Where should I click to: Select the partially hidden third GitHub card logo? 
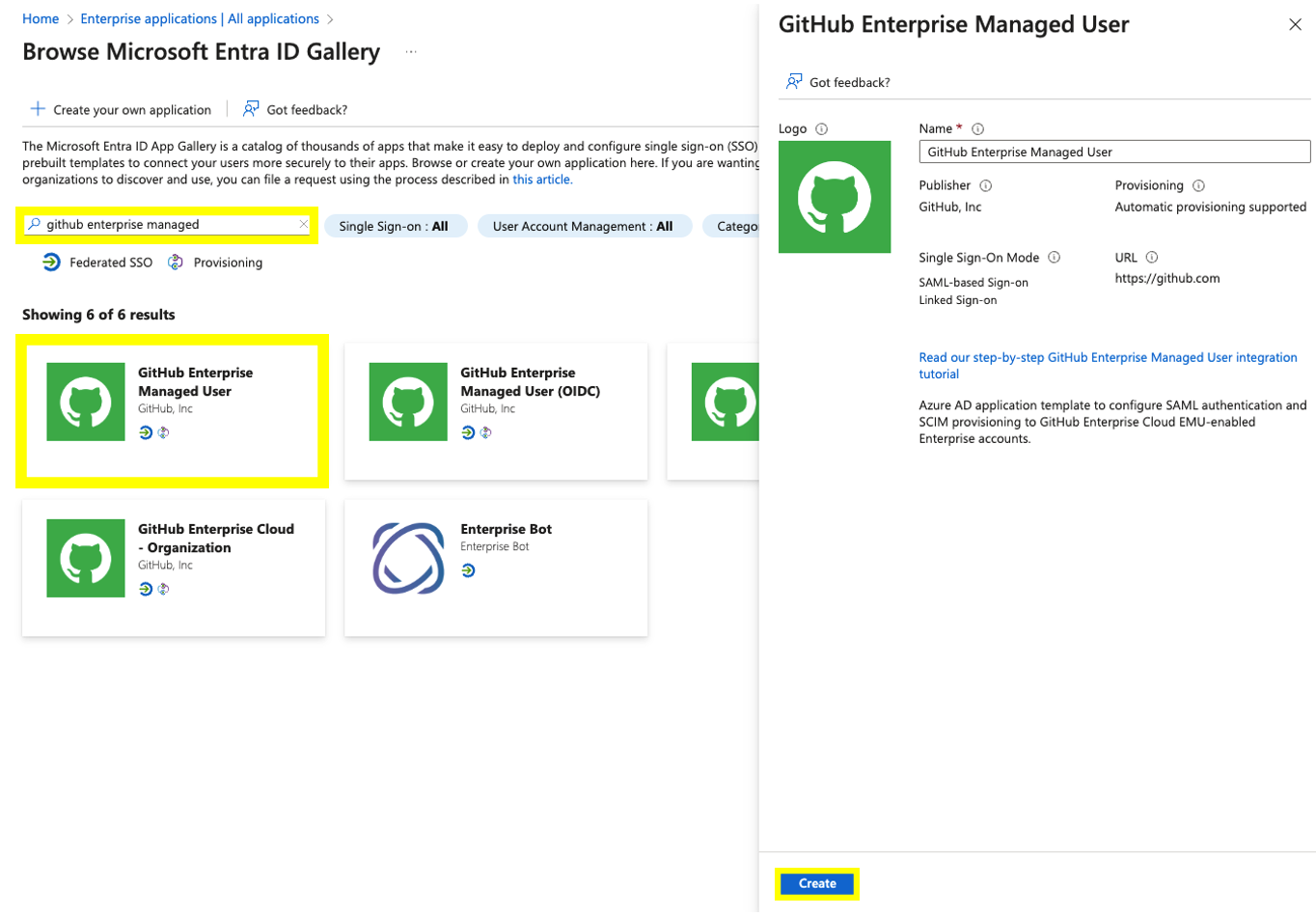(x=726, y=402)
